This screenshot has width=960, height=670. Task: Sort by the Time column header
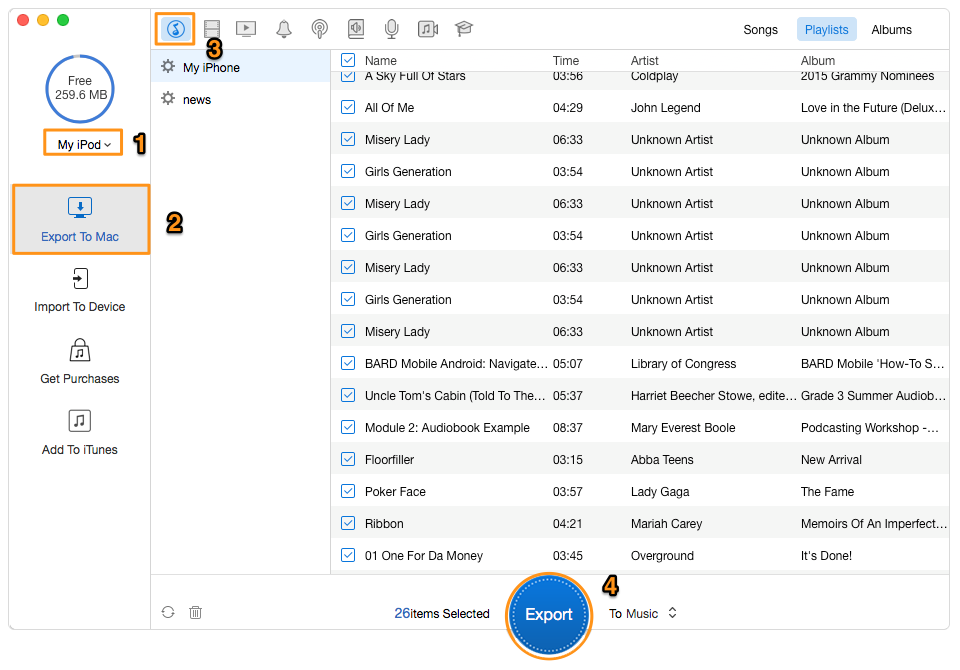click(x=566, y=61)
